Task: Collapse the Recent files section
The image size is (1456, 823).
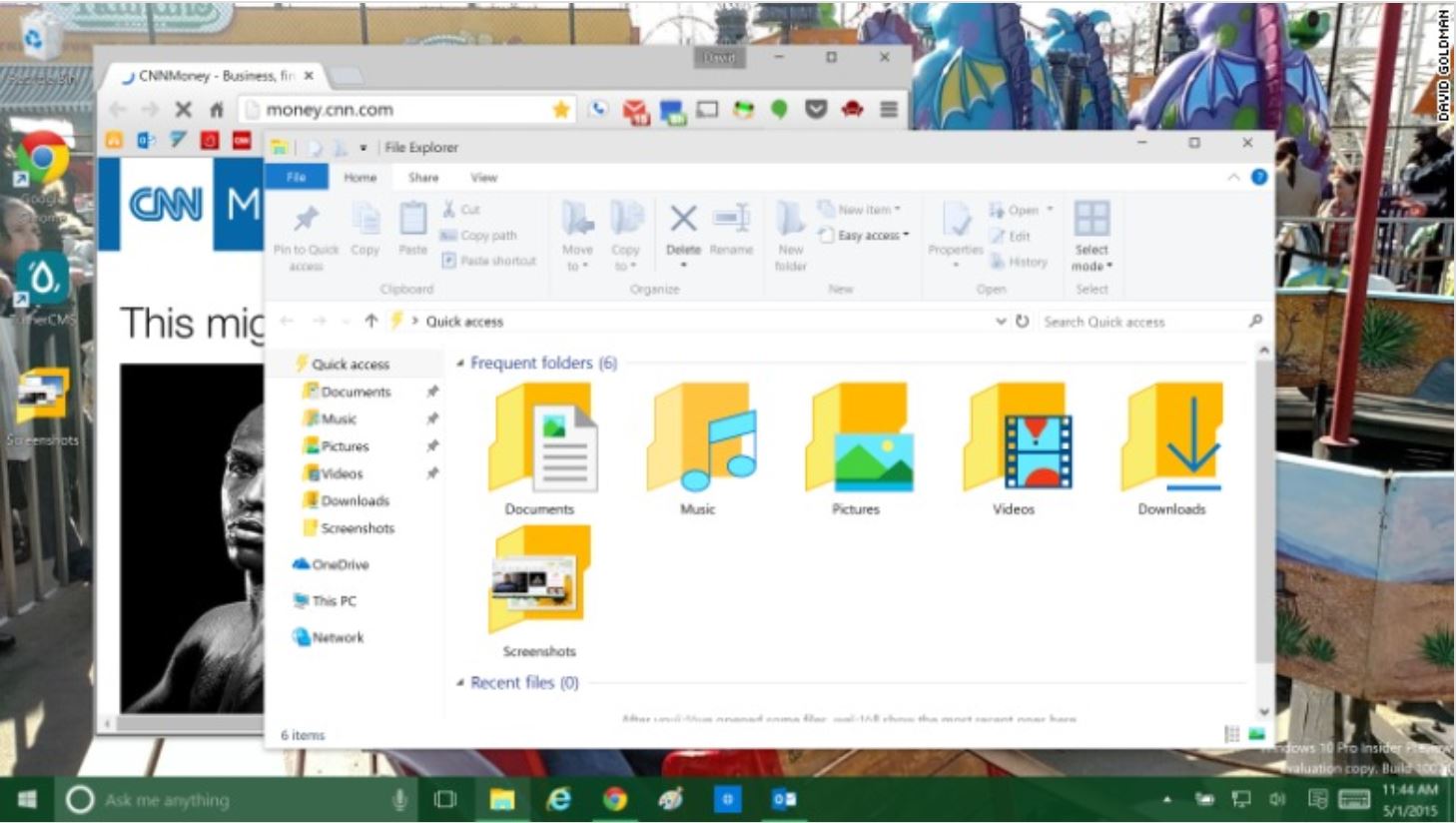Action: tap(460, 683)
